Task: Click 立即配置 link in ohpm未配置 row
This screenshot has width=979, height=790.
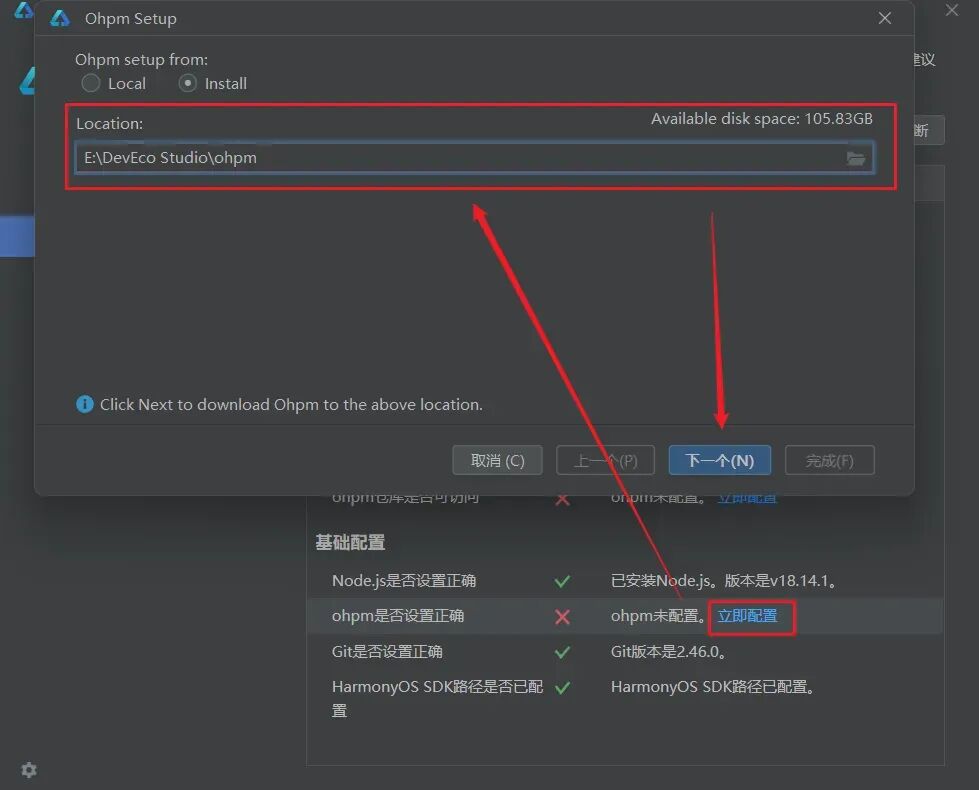Action: tap(747, 616)
